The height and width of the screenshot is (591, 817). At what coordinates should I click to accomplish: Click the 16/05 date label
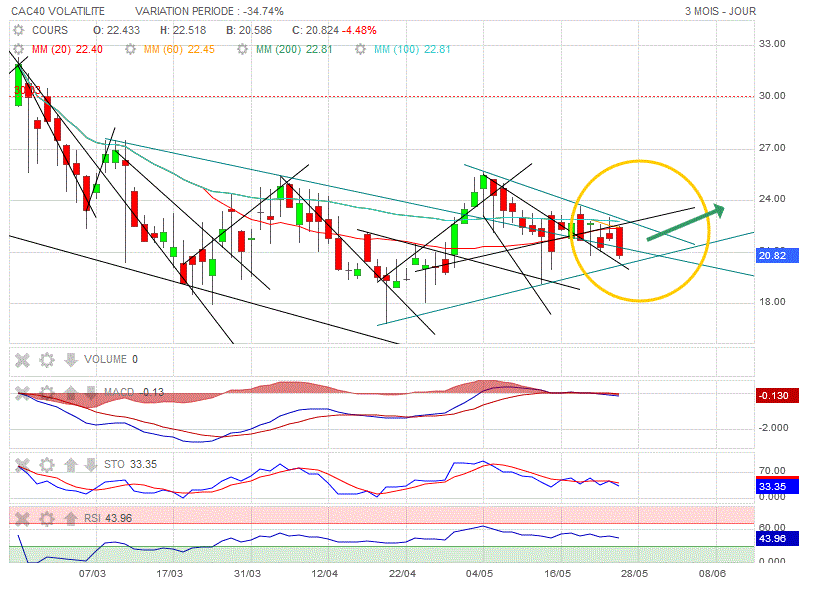(558, 574)
